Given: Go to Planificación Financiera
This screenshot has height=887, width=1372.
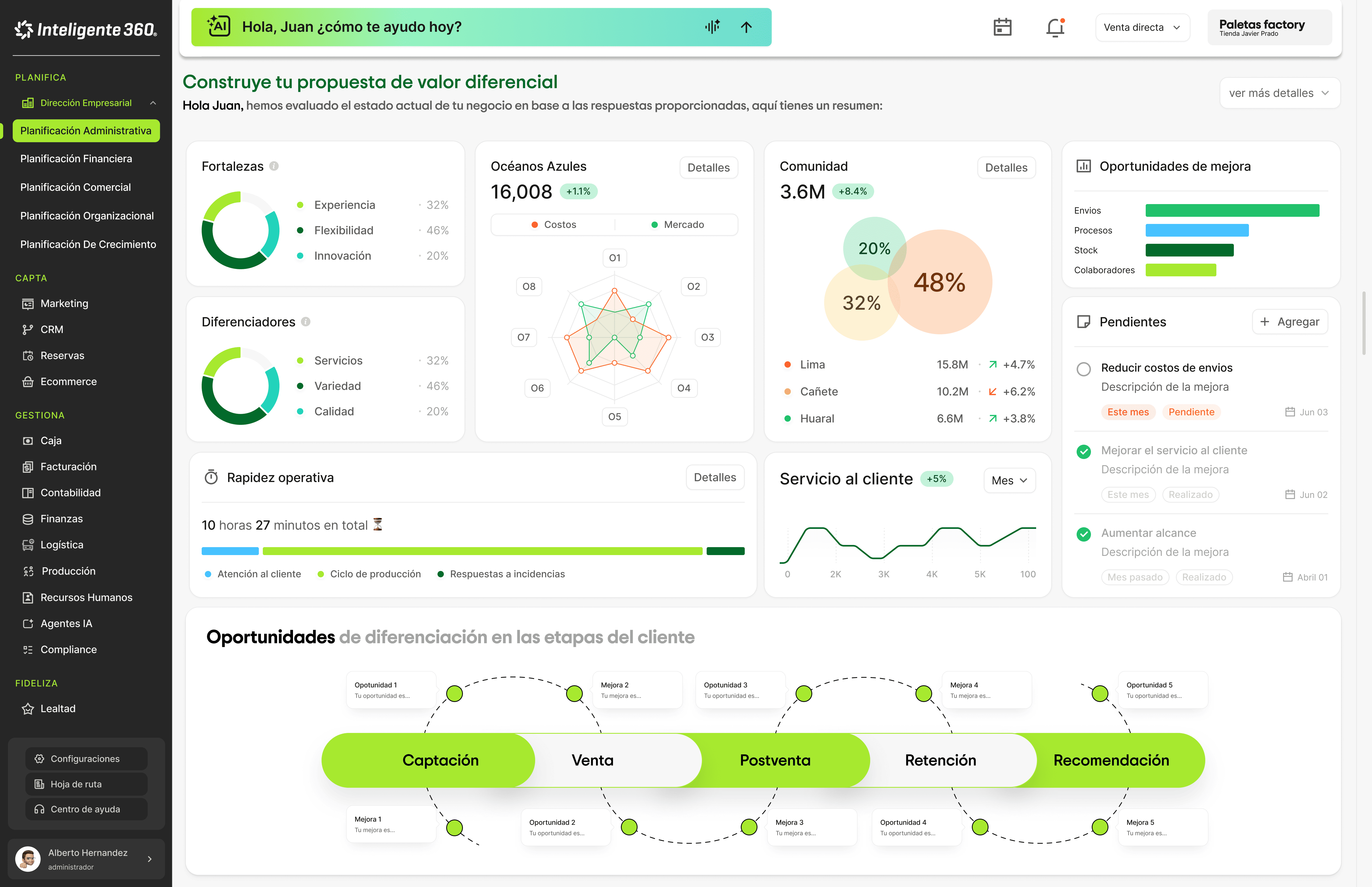Looking at the screenshot, I should 76,158.
